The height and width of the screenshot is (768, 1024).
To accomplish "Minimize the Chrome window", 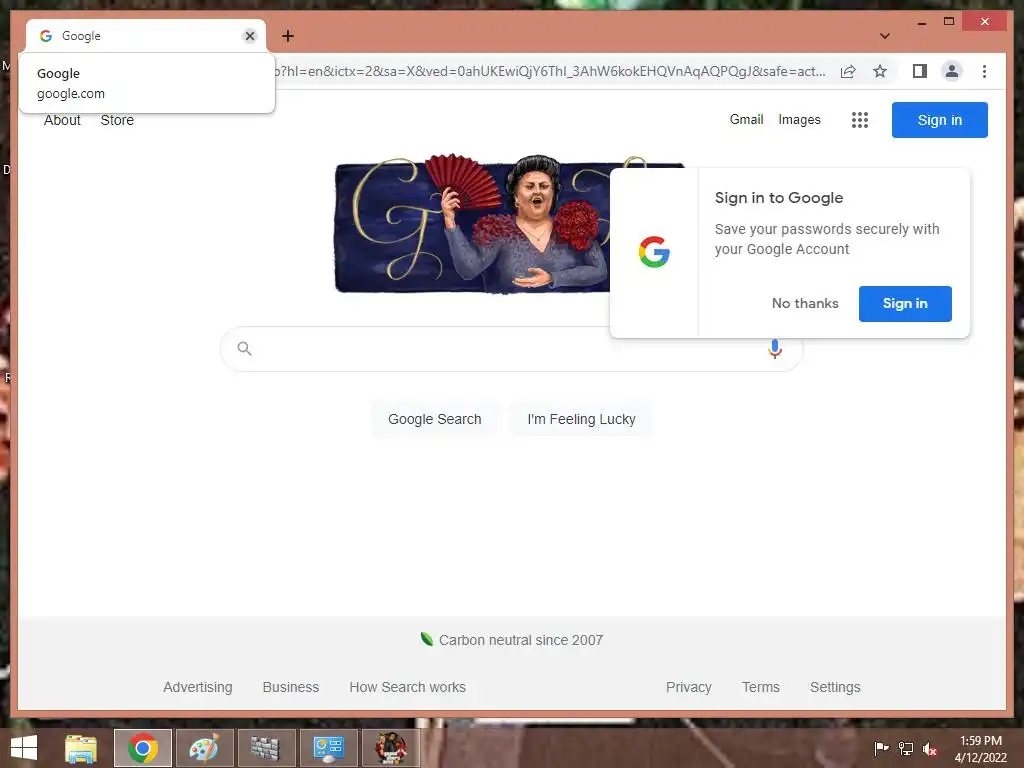I will tap(921, 22).
